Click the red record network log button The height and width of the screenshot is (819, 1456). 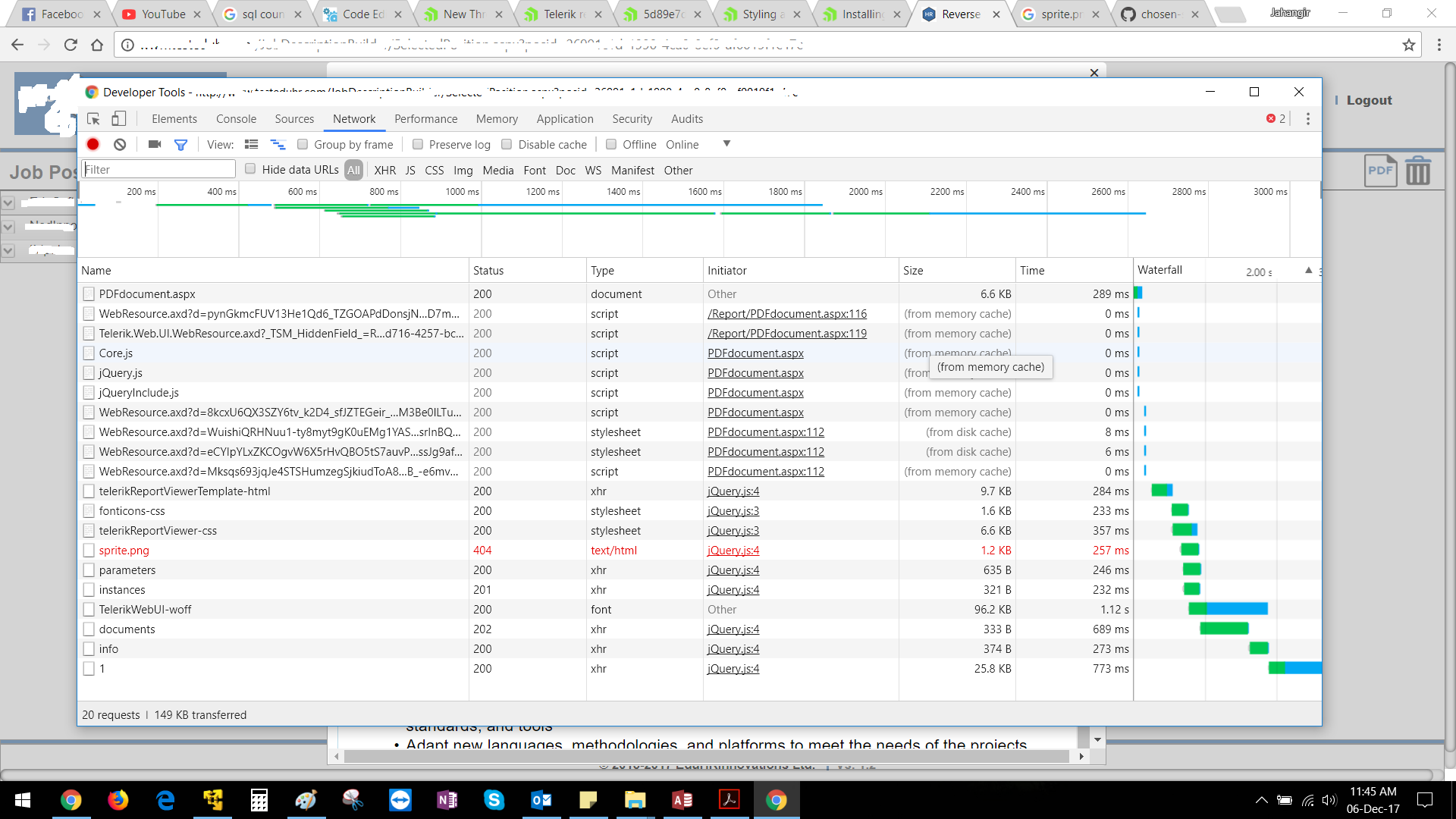click(93, 144)
